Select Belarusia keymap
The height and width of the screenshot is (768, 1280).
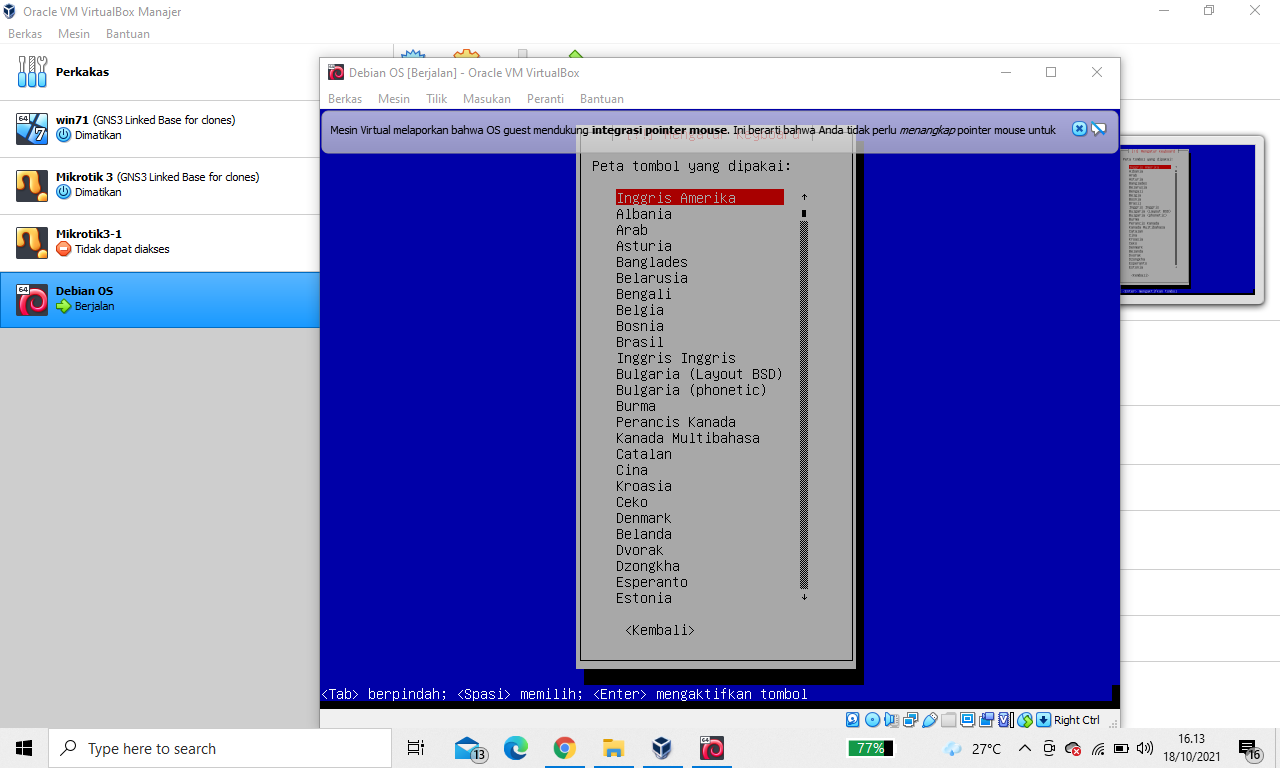(652, 278)
